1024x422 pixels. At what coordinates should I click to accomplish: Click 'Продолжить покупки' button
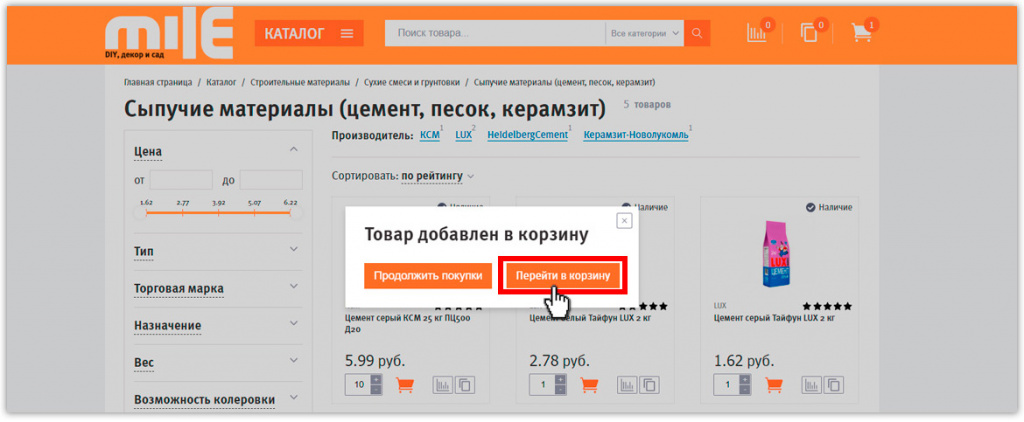coord(428,276)
